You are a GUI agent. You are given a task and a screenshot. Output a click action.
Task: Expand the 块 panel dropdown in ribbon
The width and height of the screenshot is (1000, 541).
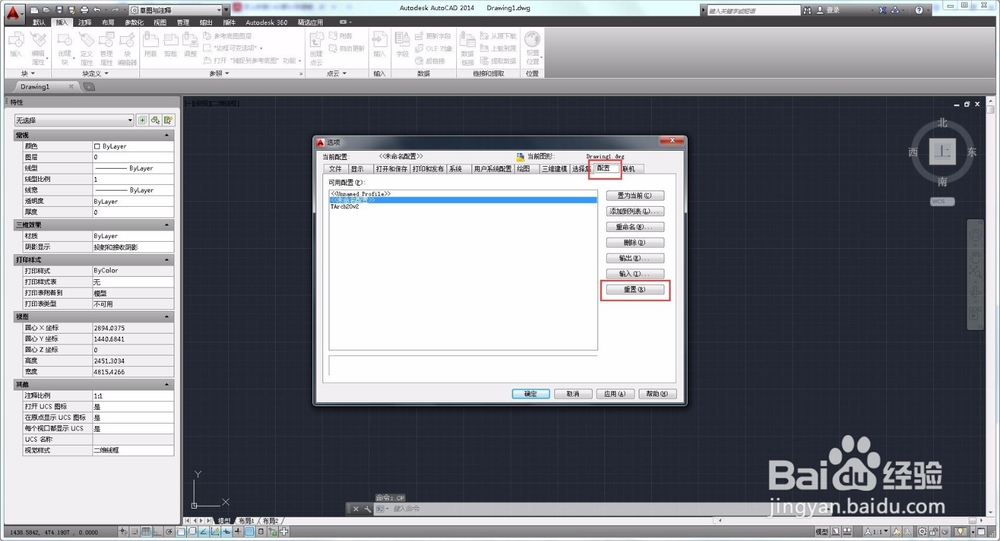point(27,73)
